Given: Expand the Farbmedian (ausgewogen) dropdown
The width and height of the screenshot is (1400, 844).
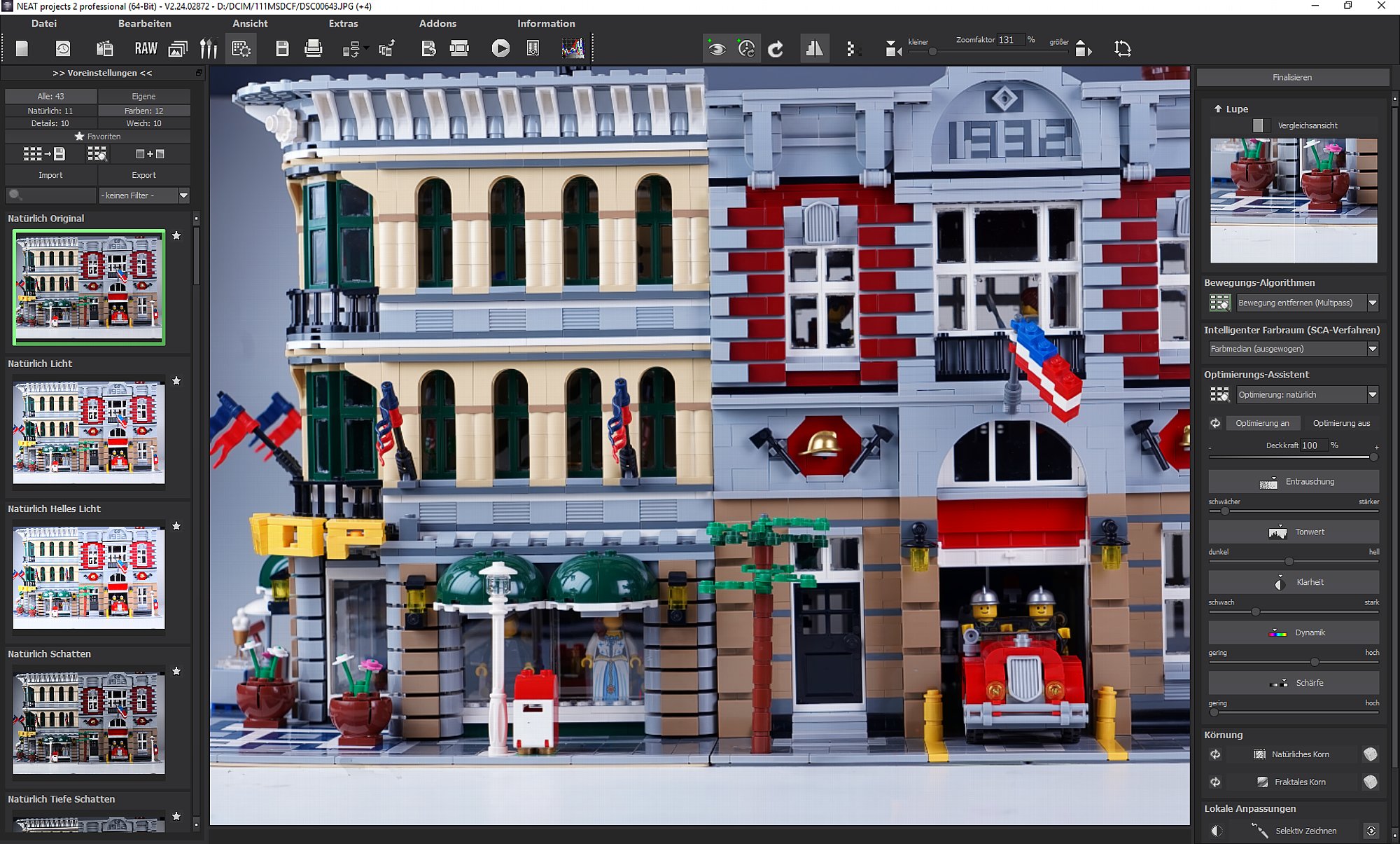Looking at the screenshot, I should pos(1372,349).
